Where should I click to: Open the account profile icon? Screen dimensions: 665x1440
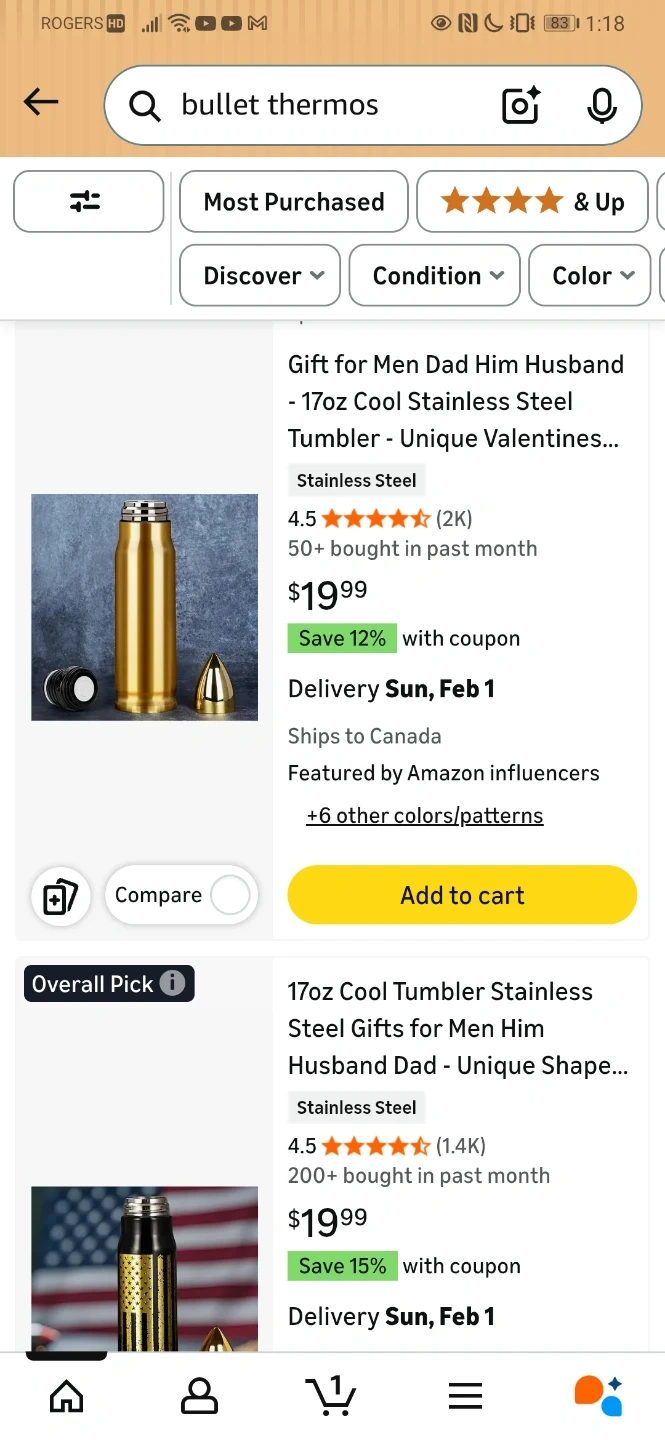199,1395
